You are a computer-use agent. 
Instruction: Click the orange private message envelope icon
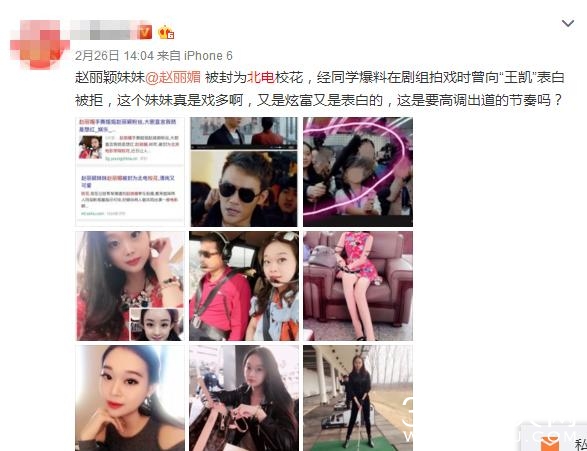click(x=550, y=444)
